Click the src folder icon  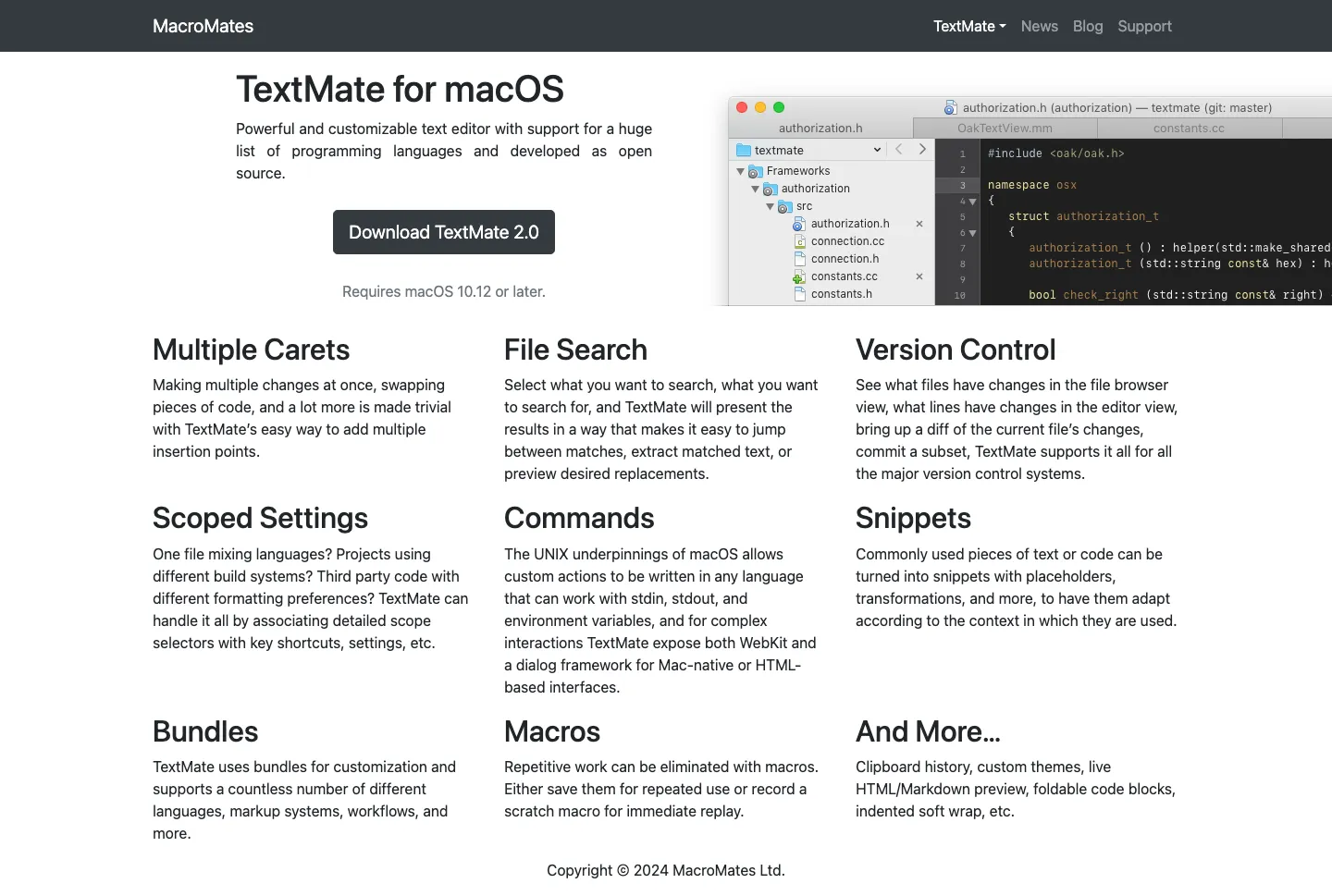click(x=785, y=206)
